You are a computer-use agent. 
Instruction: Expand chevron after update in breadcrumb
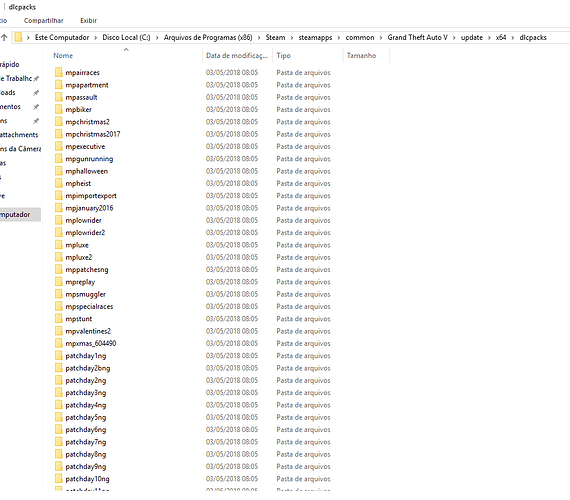coord(489,37)
